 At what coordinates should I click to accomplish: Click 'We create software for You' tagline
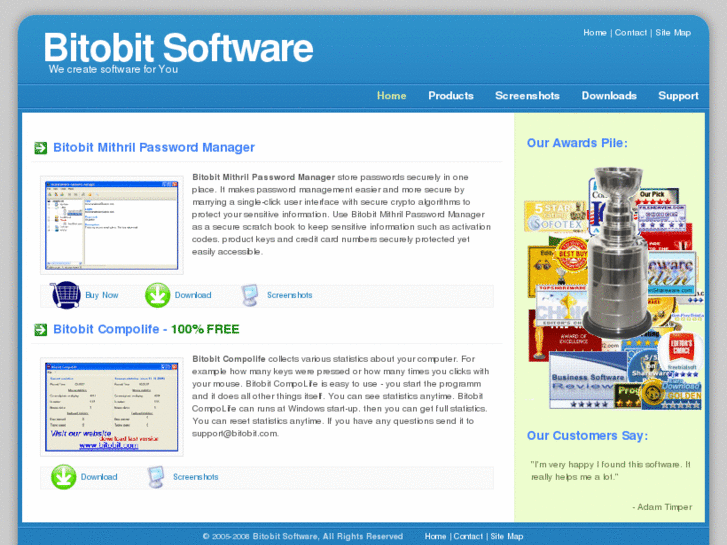click(x=113, y=69)
